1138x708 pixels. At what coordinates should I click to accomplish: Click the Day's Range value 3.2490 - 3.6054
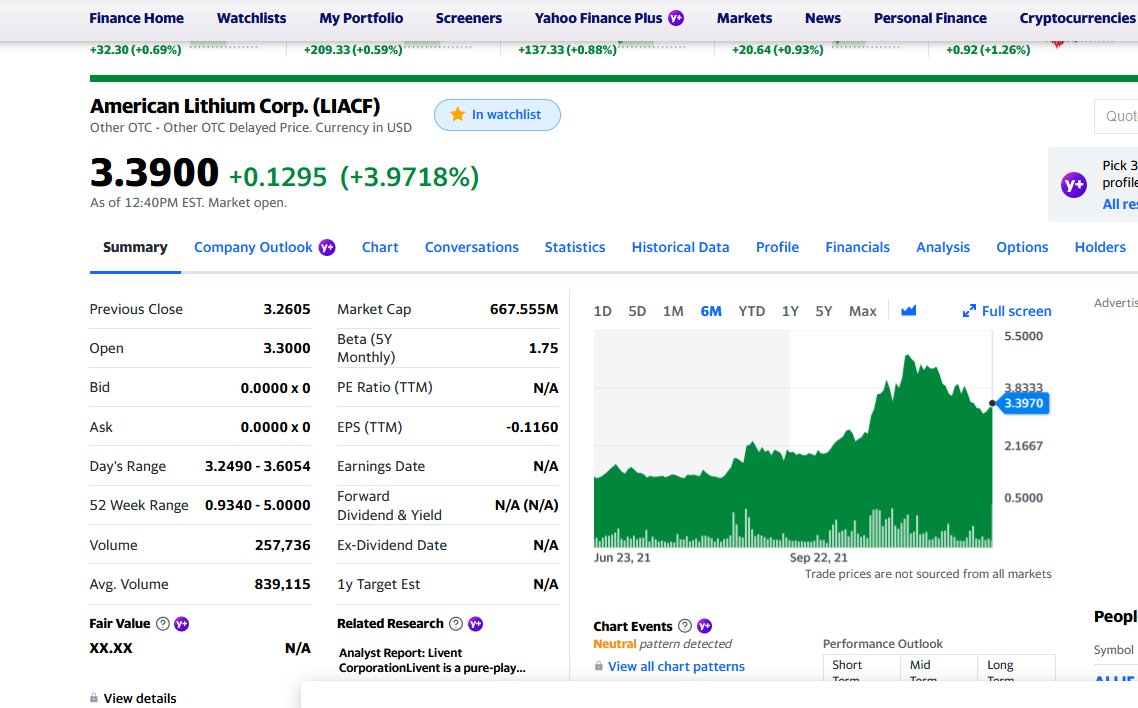pos(258,466)
